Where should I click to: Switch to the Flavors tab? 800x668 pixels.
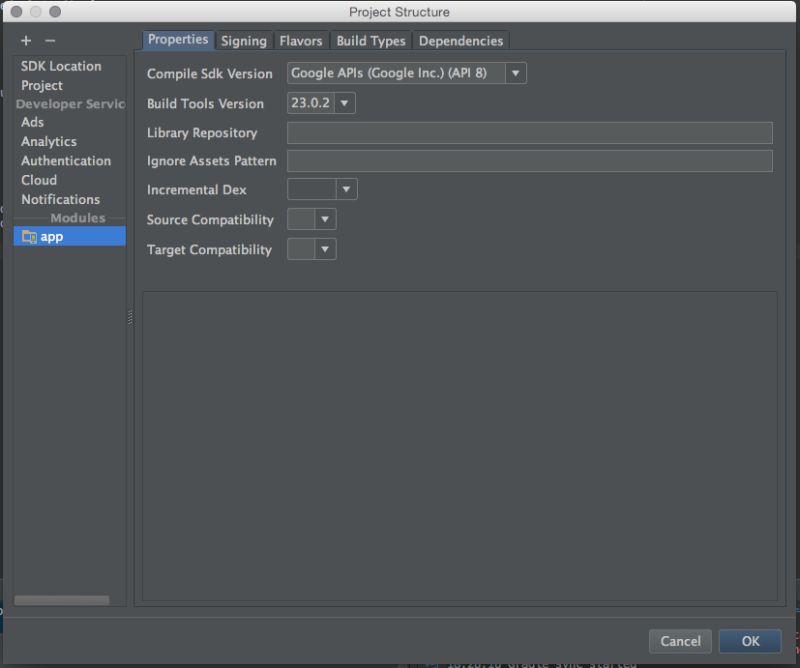[301, 41]
